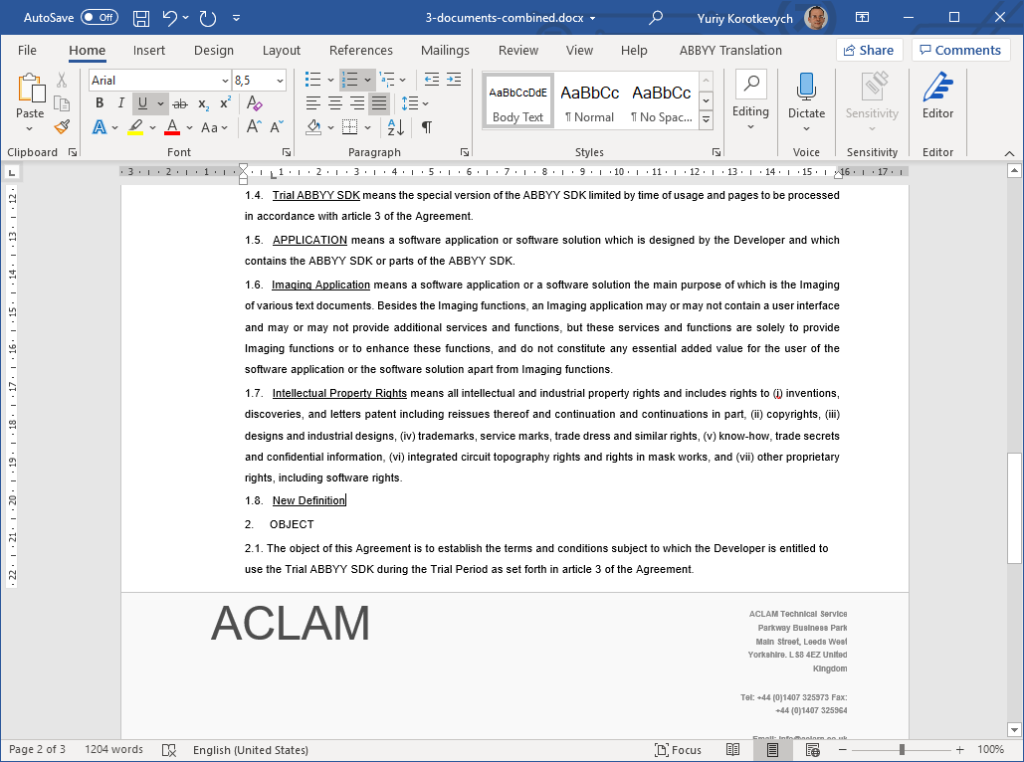Center the paragraph text
Image resolution: width=1024 pixels, height=762 pixels.
tap(336, 103)
